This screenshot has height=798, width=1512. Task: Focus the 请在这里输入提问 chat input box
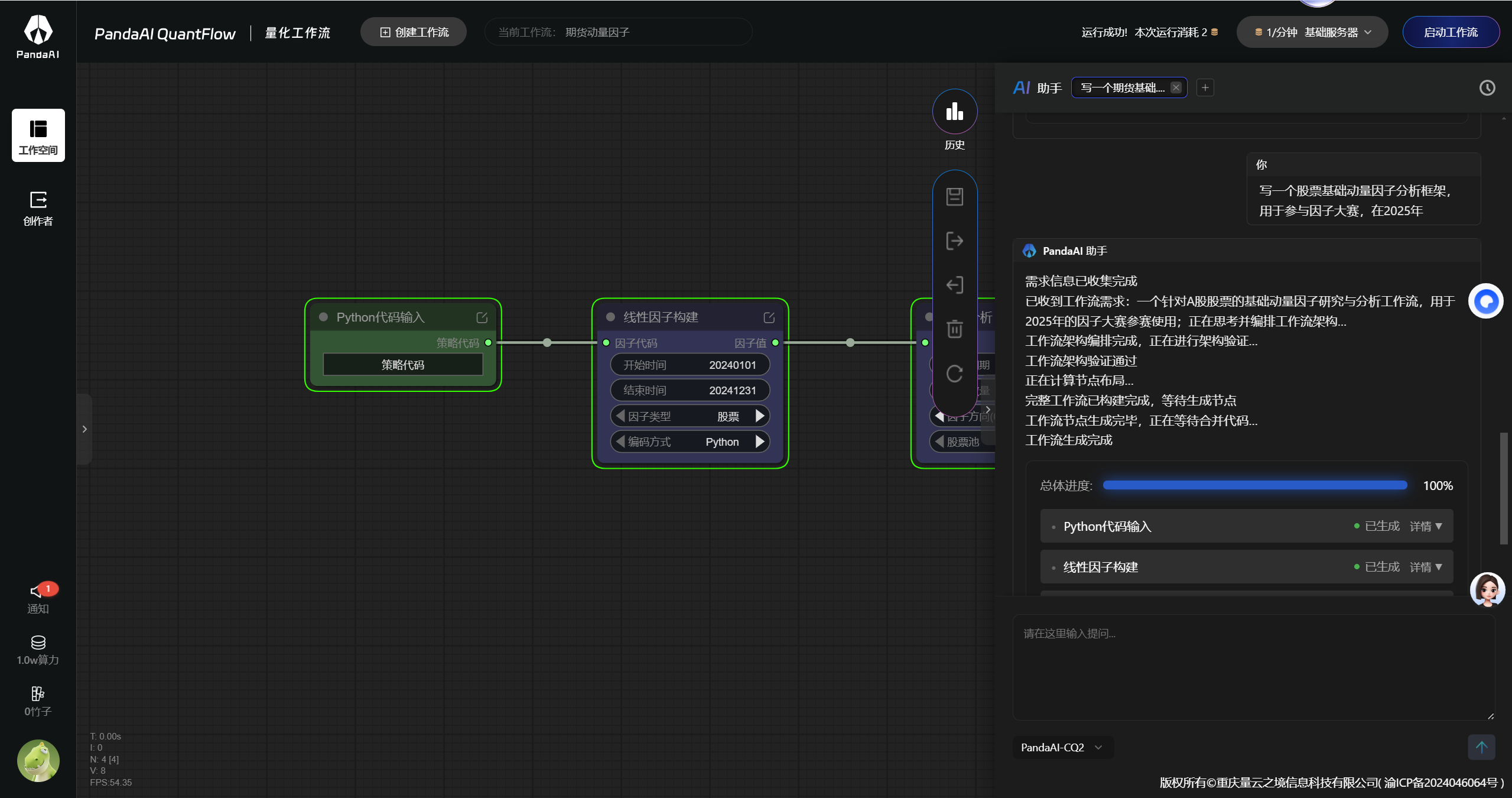[x=1254, y=667]
